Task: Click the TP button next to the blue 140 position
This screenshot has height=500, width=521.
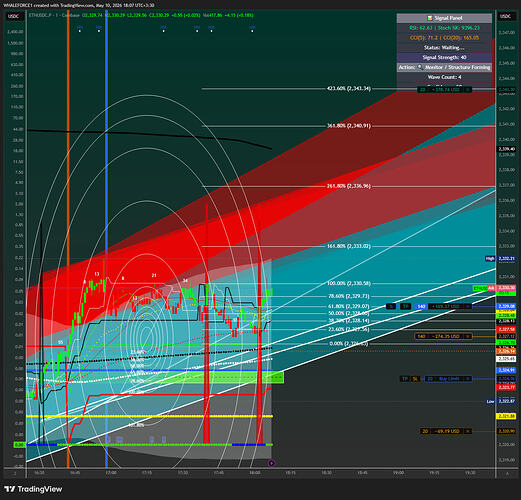Action: pos(405,306)
